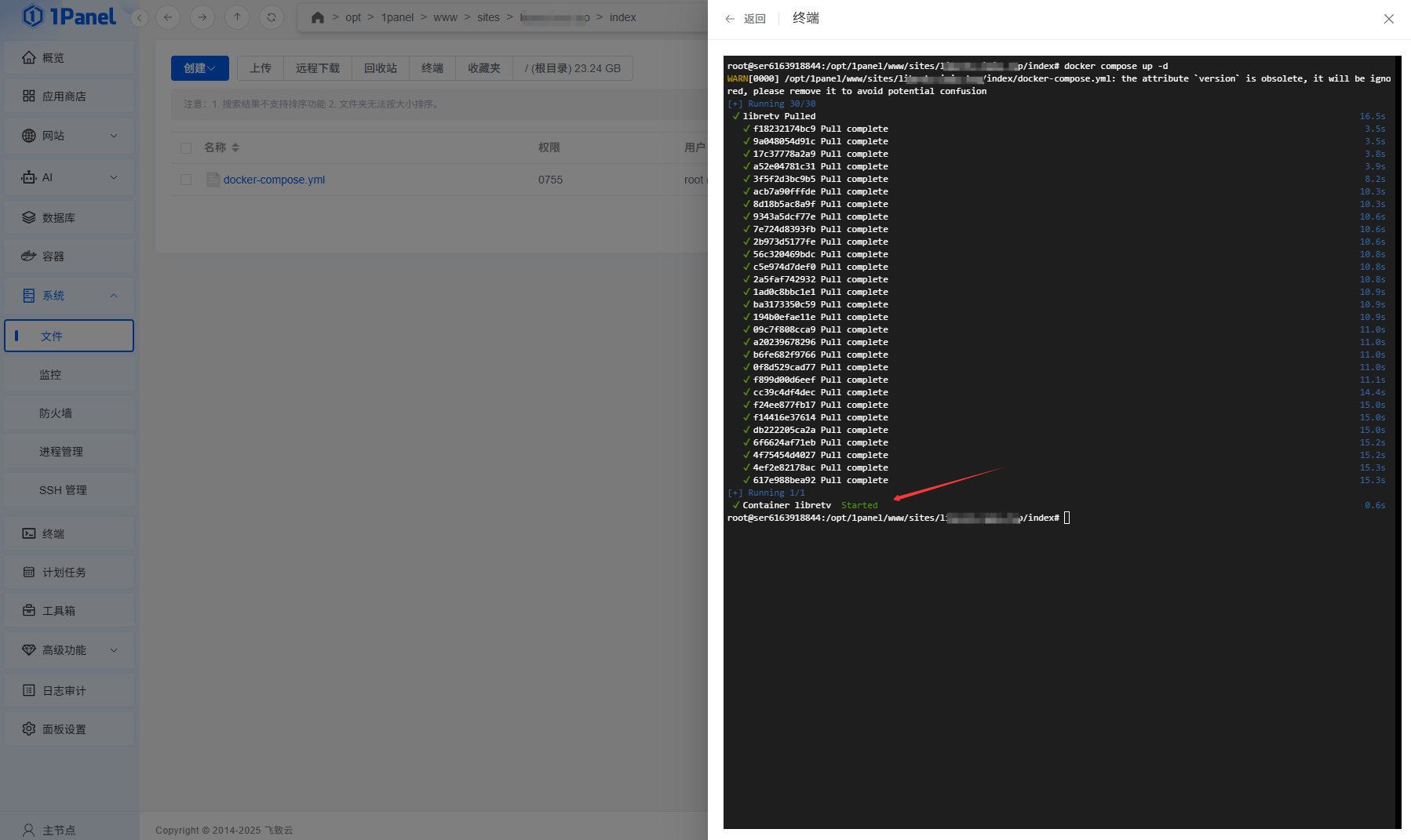Open 收藏夹 favorites

click(x=484, y=68)
